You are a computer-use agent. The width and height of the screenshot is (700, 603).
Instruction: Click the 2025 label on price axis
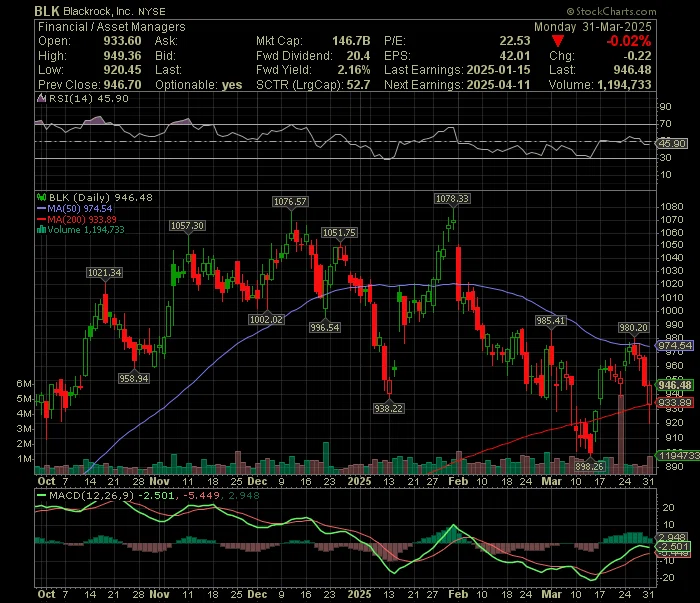pyautogui.click(x=359, y=482)
